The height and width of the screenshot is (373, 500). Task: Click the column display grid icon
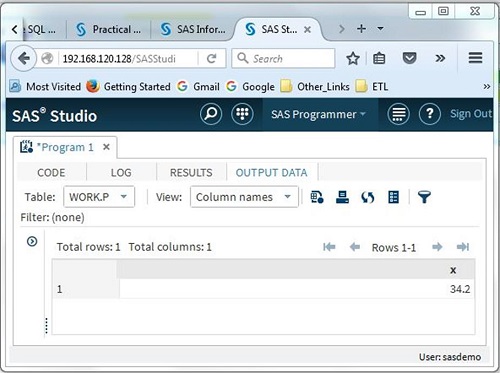tap(394, 197)
